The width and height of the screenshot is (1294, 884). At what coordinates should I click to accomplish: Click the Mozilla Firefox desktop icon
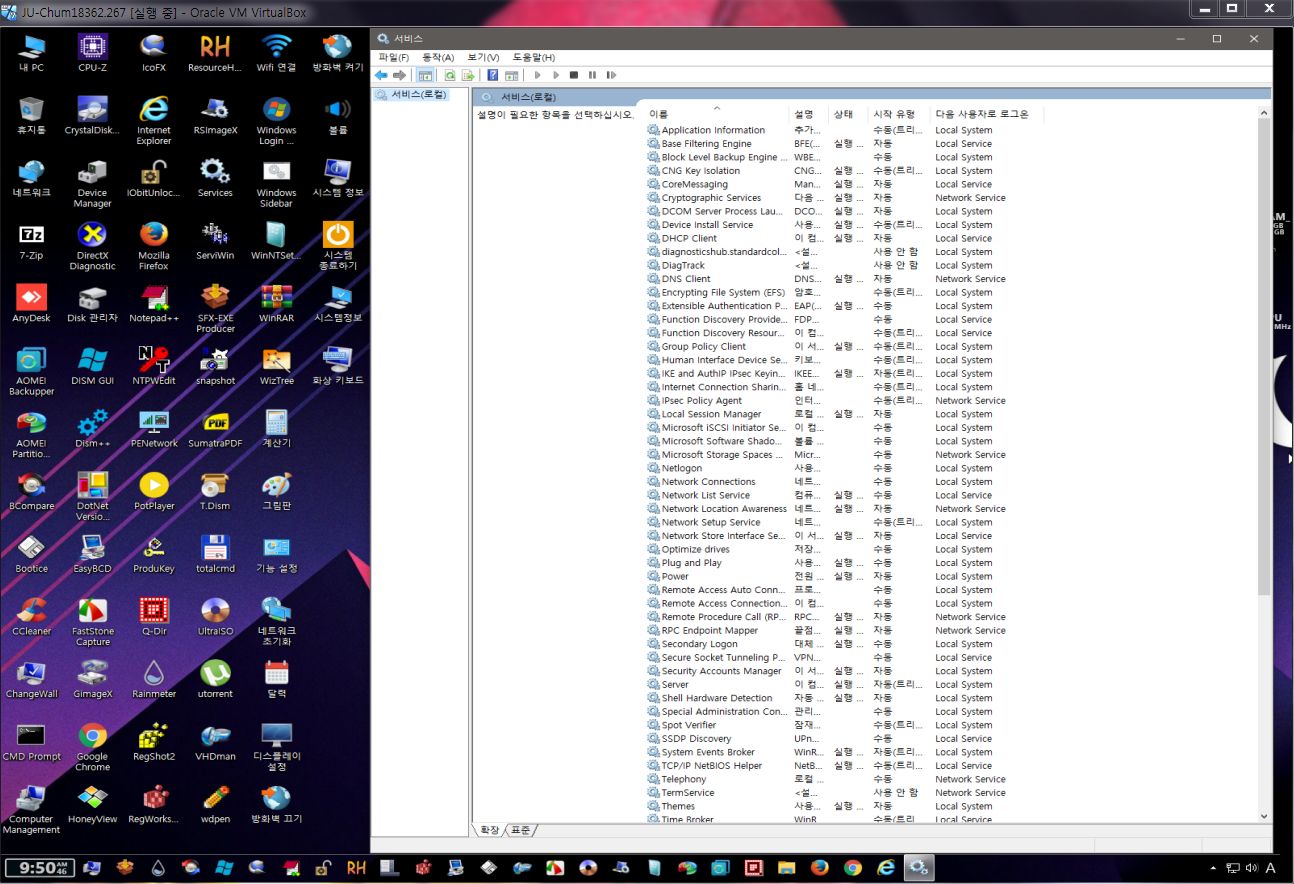(x=154, y=245)
